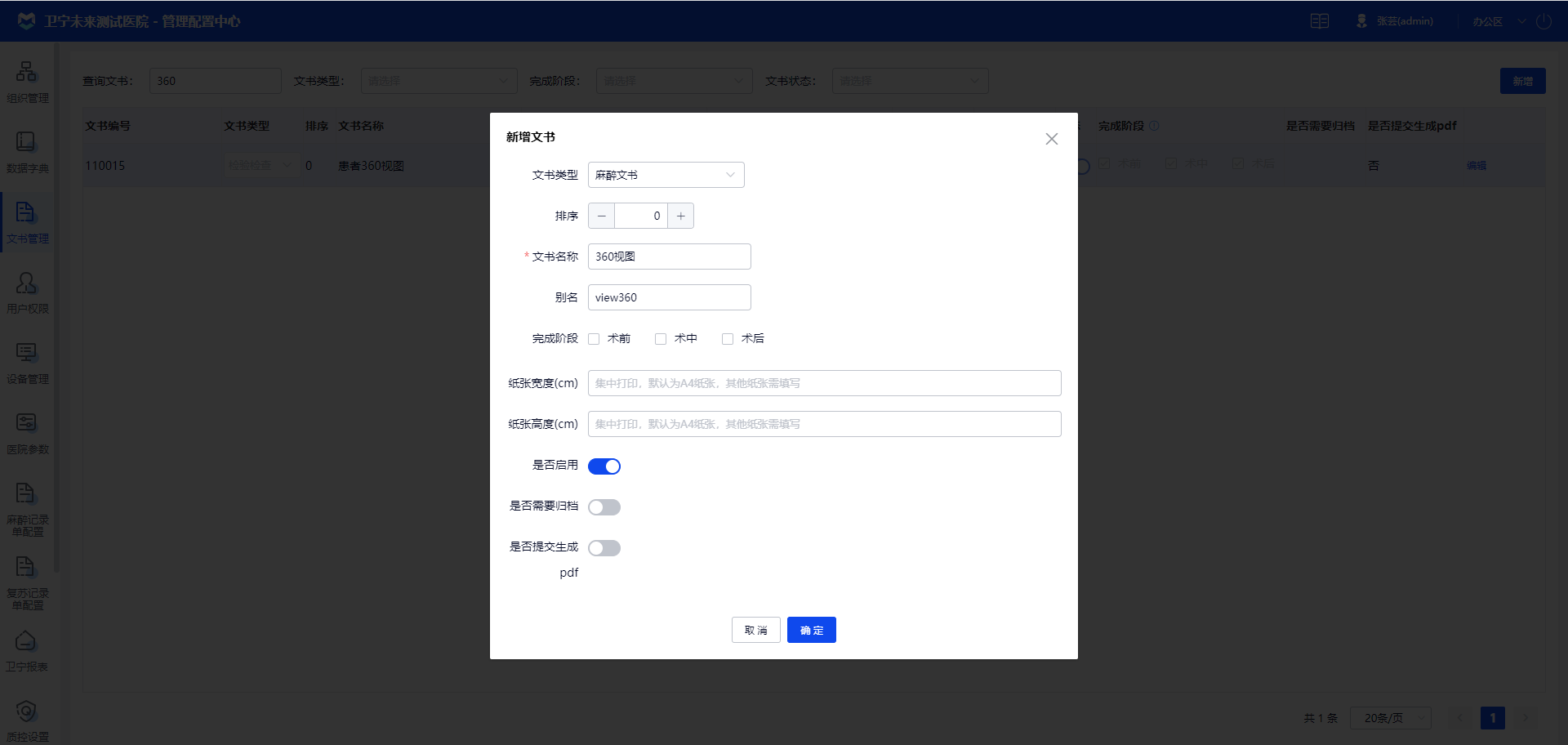Select 文书管理 sidebar icon
The image size is (1568, 745).
point(26,212)
